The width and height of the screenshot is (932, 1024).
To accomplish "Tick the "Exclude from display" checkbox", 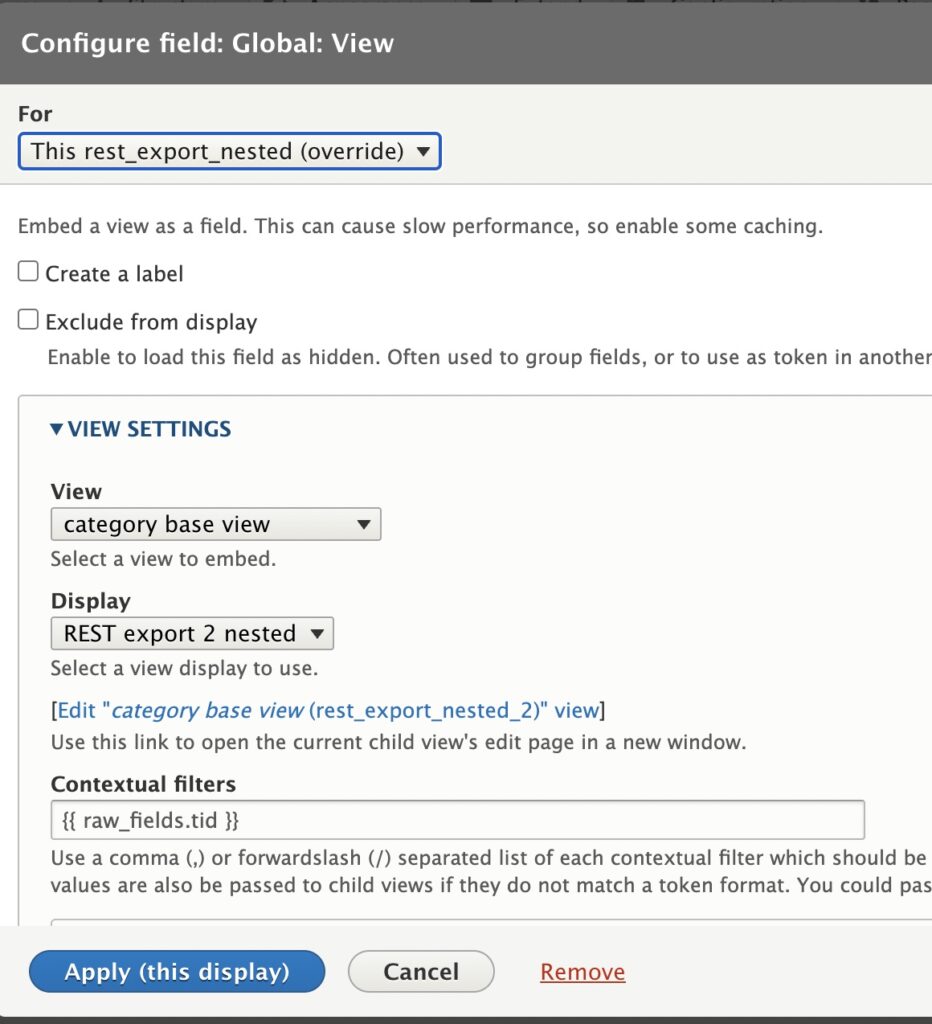I will tap(29, 321).
